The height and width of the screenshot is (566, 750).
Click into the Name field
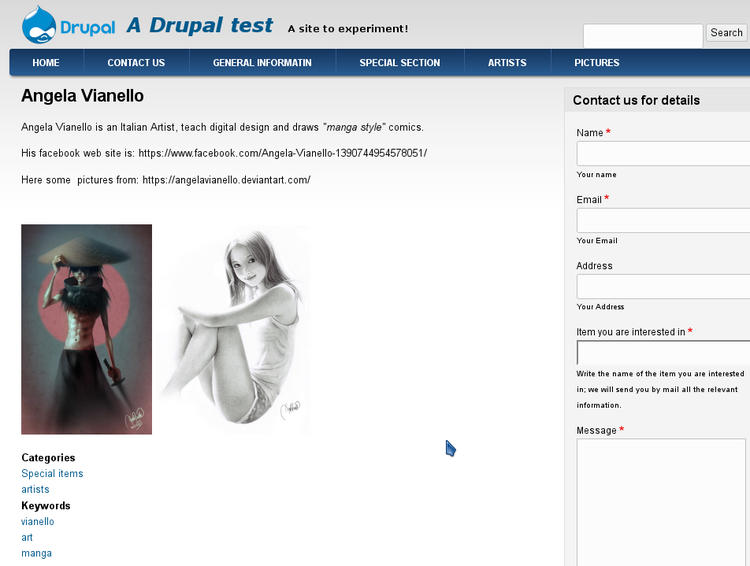pos(663,154)
